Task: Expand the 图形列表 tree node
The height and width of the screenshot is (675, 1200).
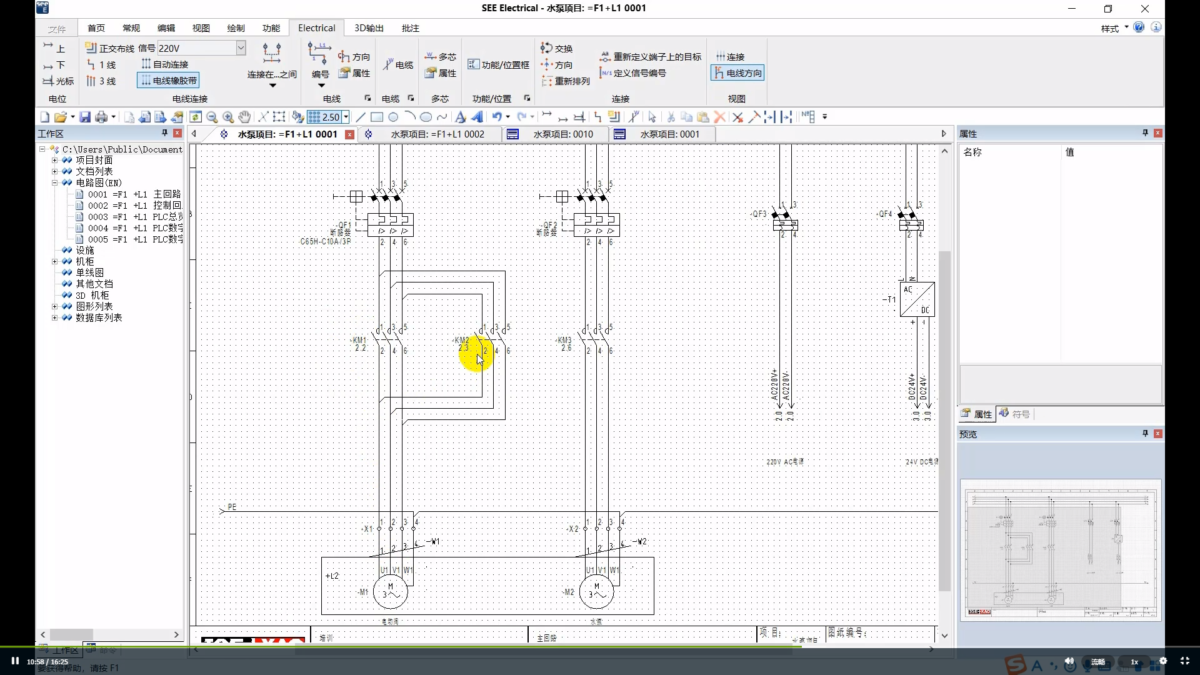Action: 55,306
